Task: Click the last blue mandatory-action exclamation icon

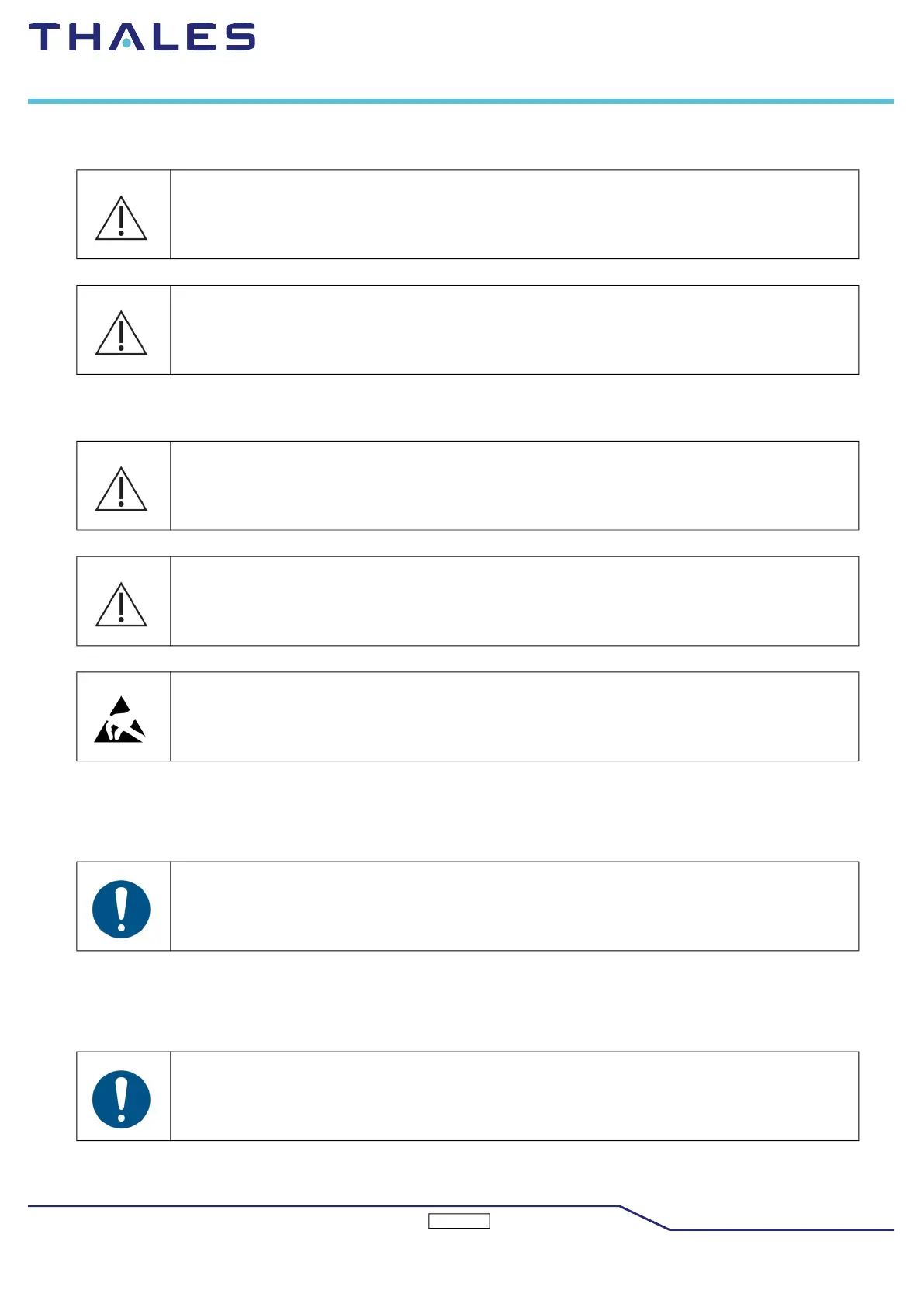Action: point(121,1099)
